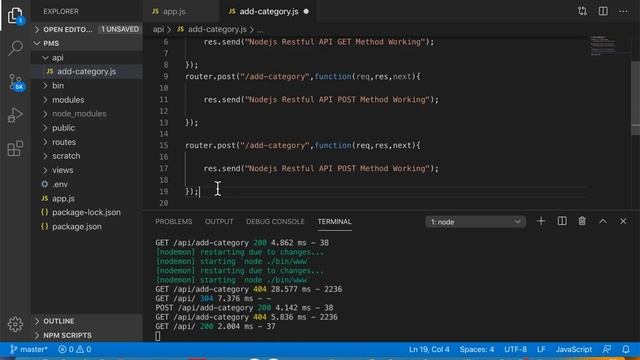
Task: Change LF end of line sequence
Action: coord(541,349)
